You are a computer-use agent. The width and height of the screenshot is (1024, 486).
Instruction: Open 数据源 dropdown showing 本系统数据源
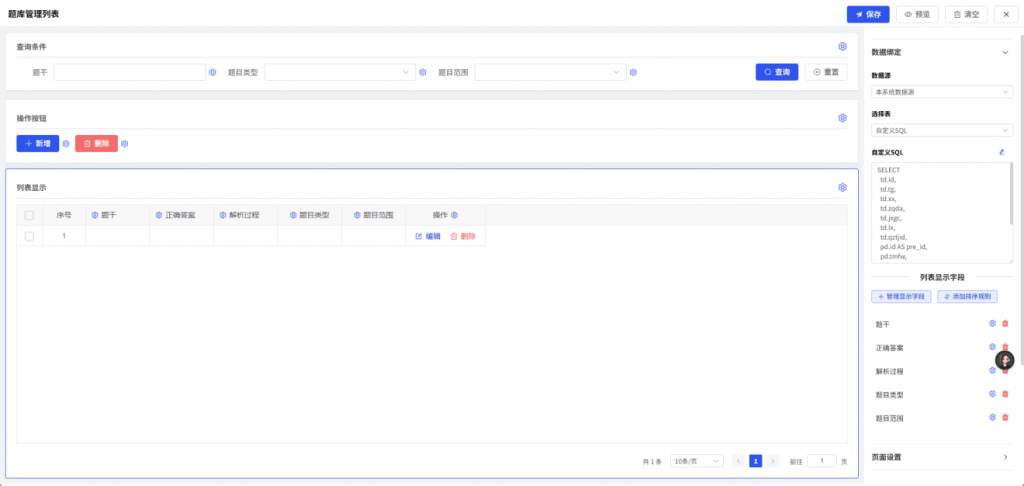coord(942,92)
